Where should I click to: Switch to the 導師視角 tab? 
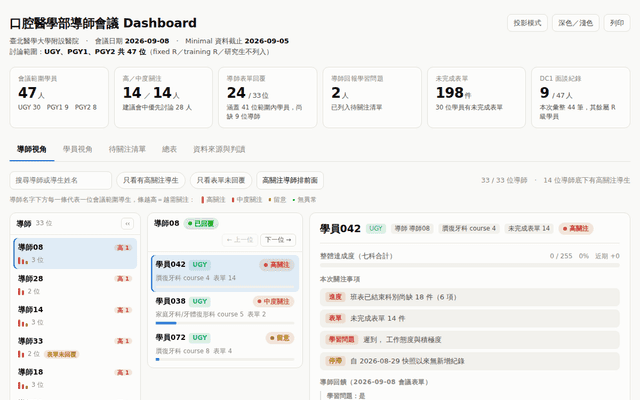pos(31,149)
